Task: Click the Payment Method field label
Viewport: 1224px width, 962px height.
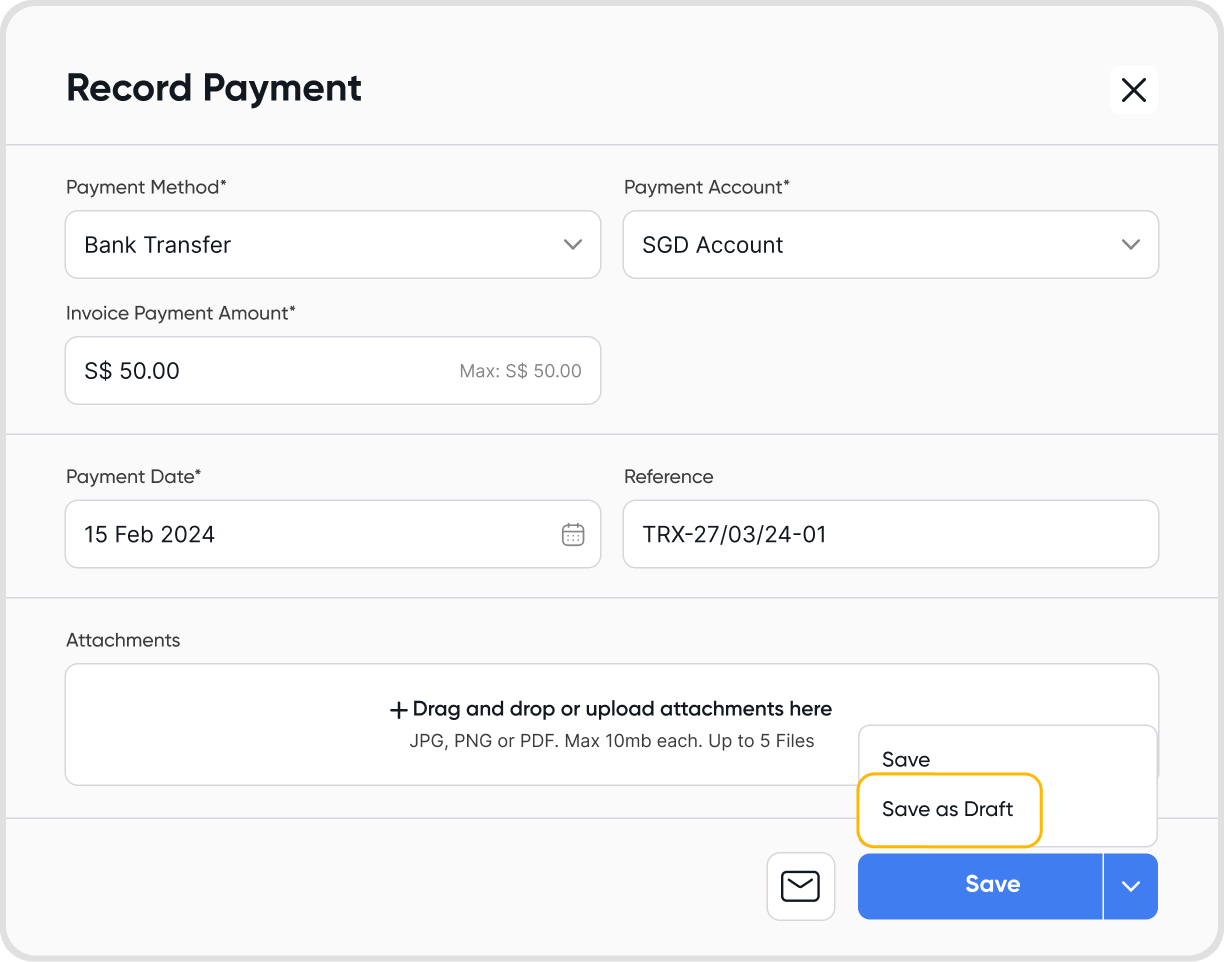Action: (x=146, y=187)
